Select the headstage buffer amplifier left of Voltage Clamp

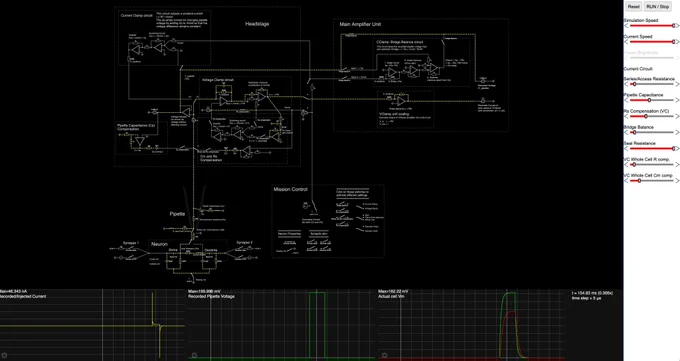point(186,112)
